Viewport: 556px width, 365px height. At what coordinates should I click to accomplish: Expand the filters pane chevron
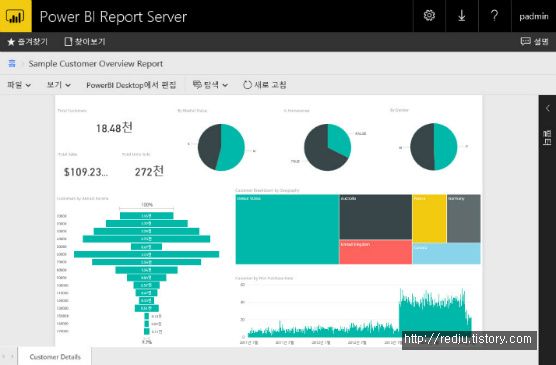[x=548, y=109]
